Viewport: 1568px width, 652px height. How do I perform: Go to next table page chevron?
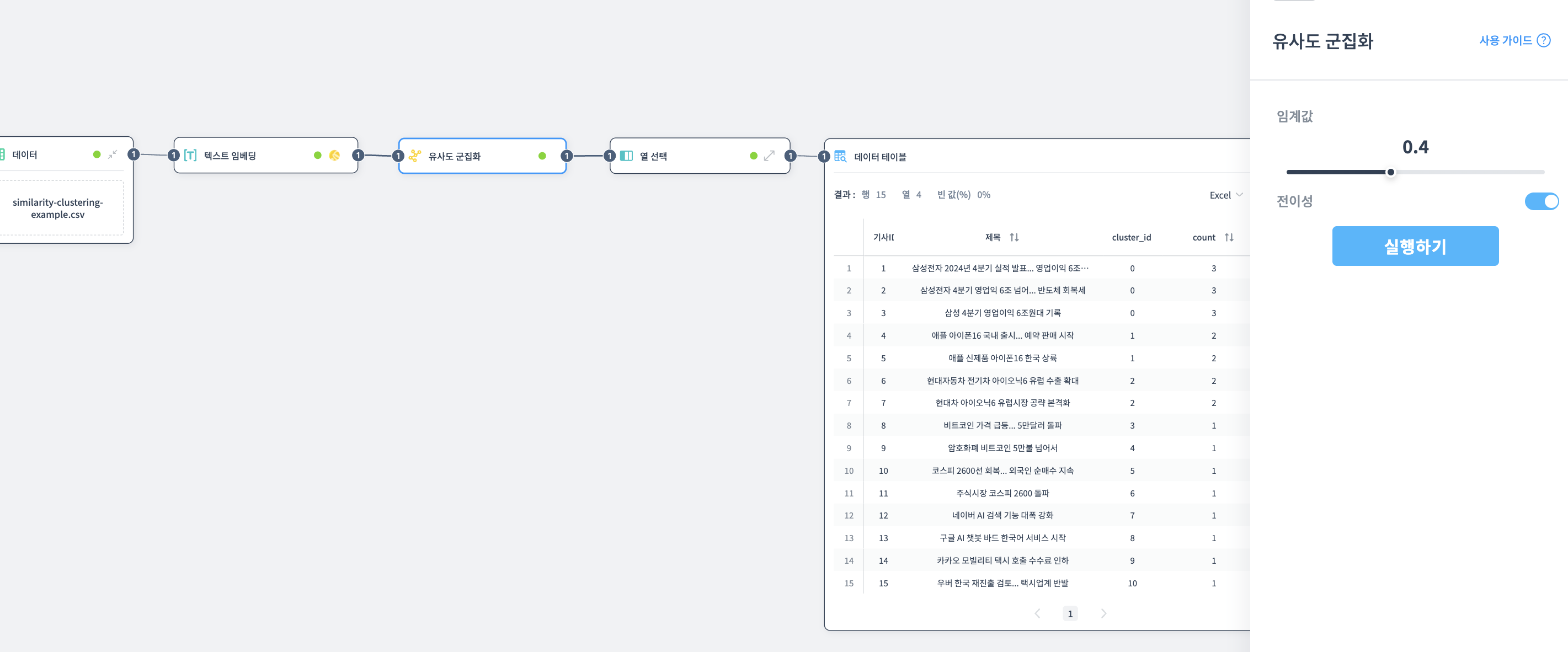pos(1103,613)
